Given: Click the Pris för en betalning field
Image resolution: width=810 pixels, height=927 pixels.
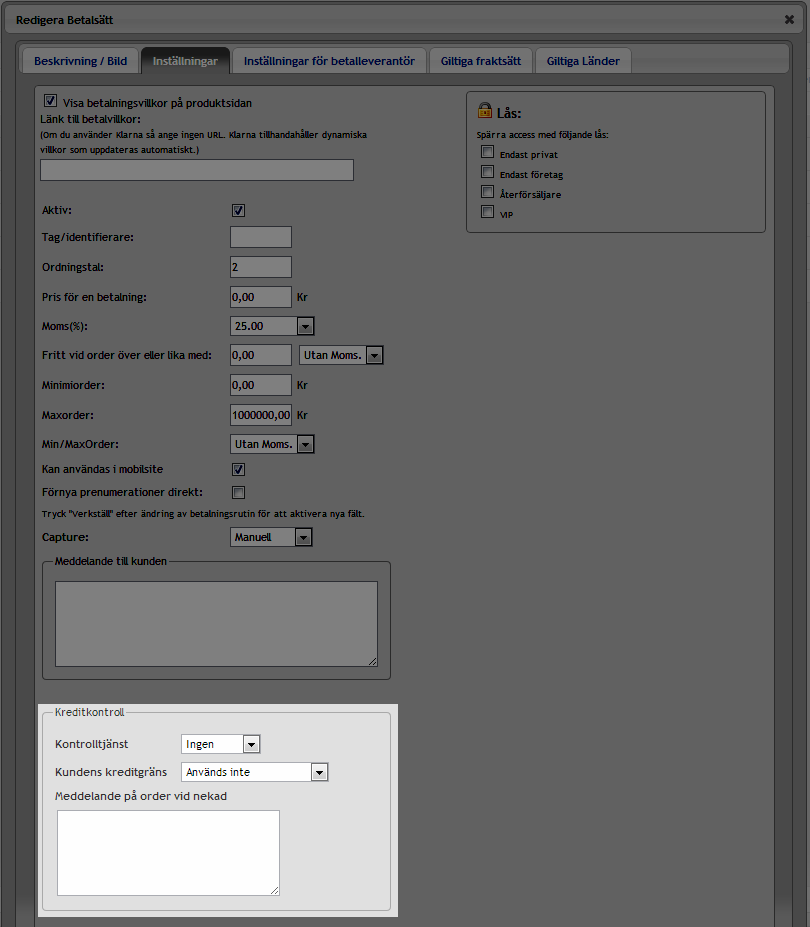Looking at the screenshot, I should (261, 297).
